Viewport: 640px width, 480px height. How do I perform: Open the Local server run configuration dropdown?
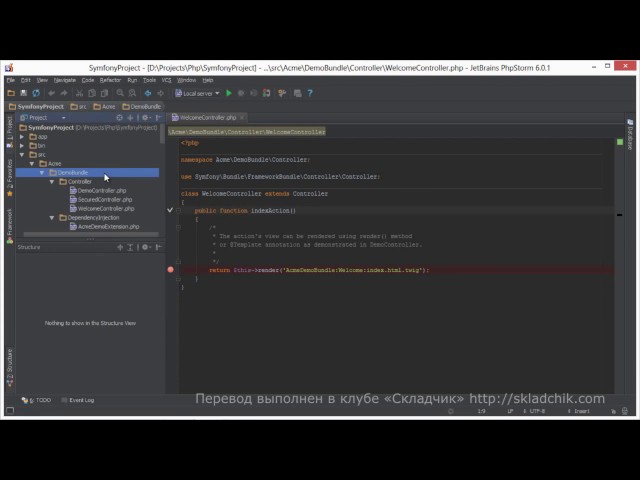198,93
